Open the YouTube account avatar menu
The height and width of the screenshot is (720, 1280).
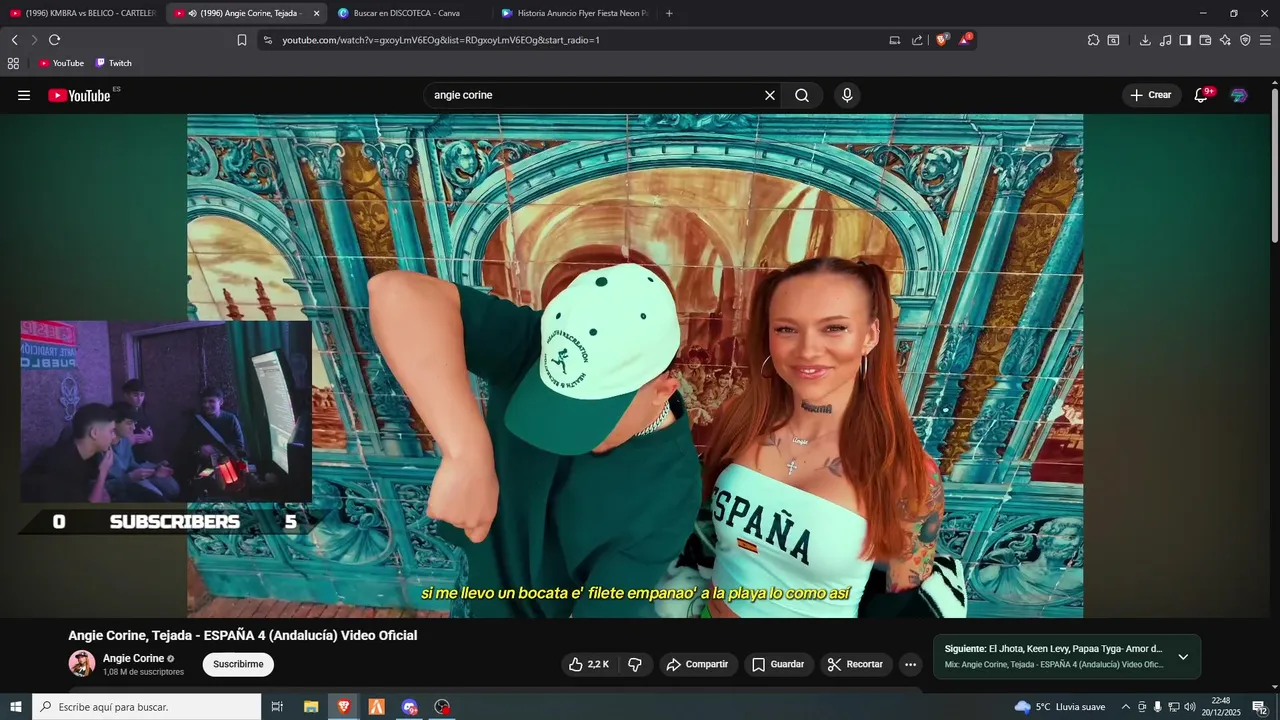click(x=1239, y=95)
